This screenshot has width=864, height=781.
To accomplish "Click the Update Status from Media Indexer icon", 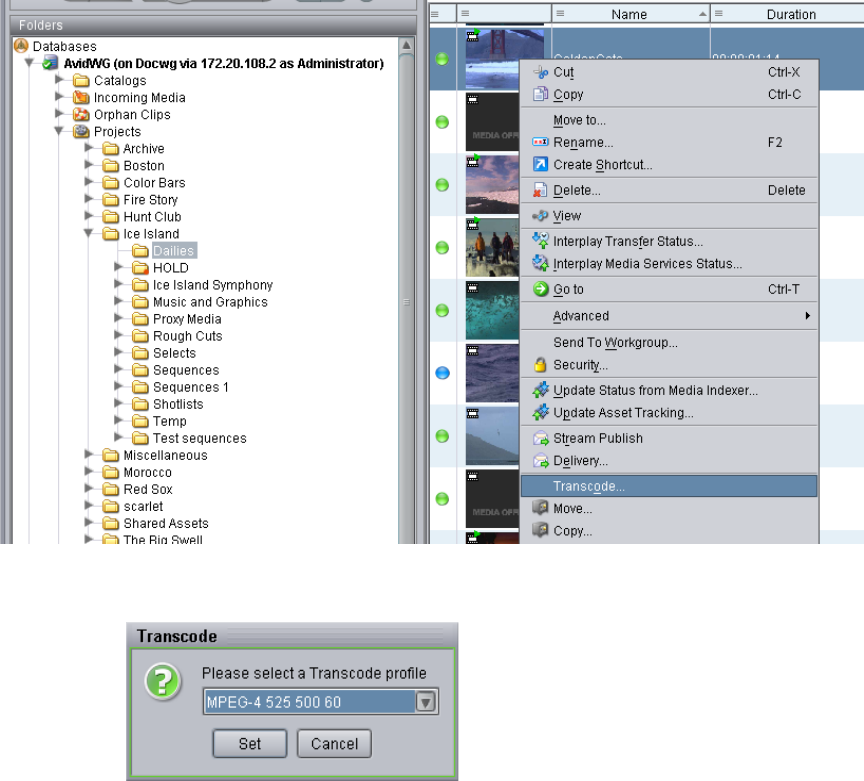I will 541,390.
